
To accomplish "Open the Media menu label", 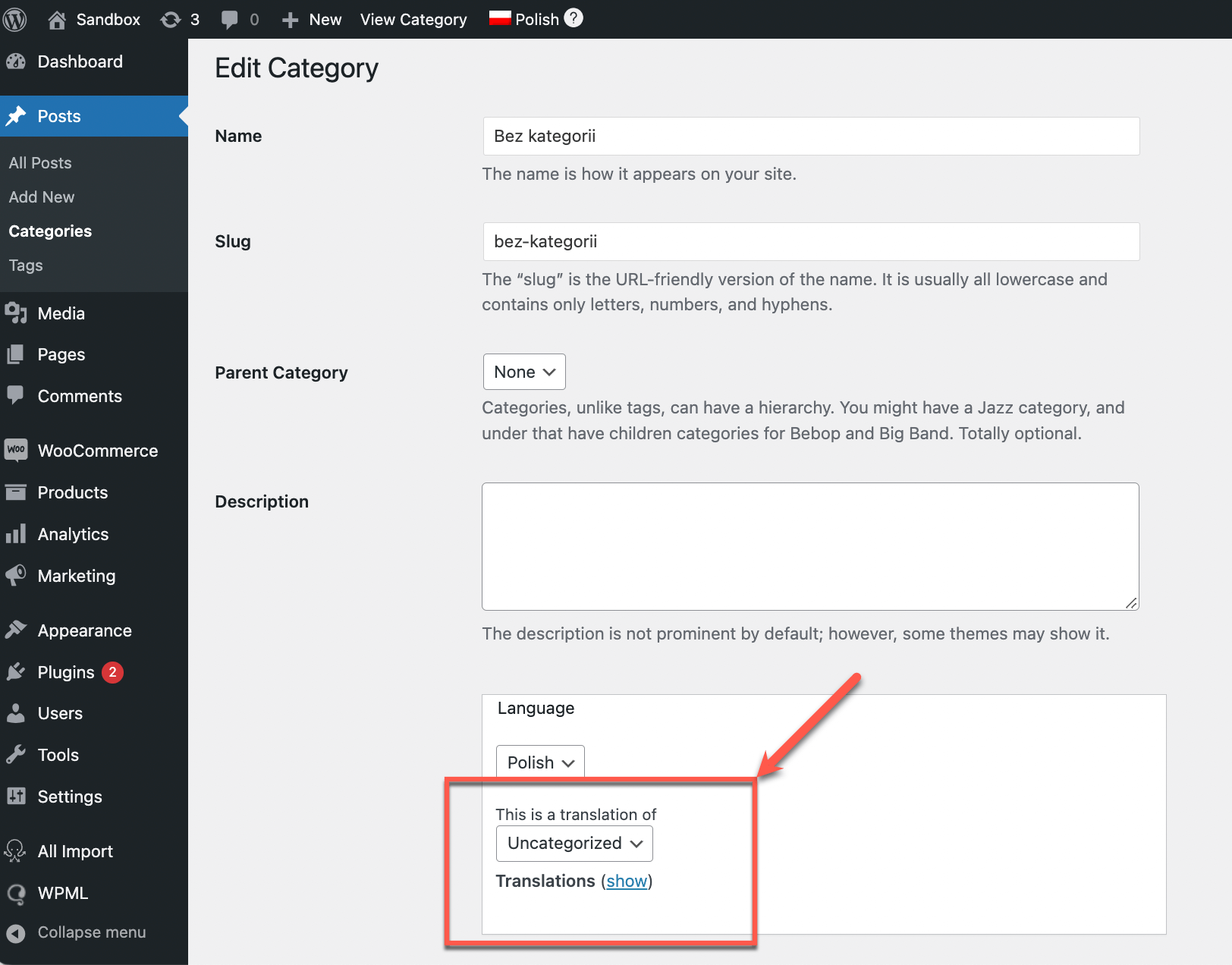I will pyautogui.click(x=61, y=313).
